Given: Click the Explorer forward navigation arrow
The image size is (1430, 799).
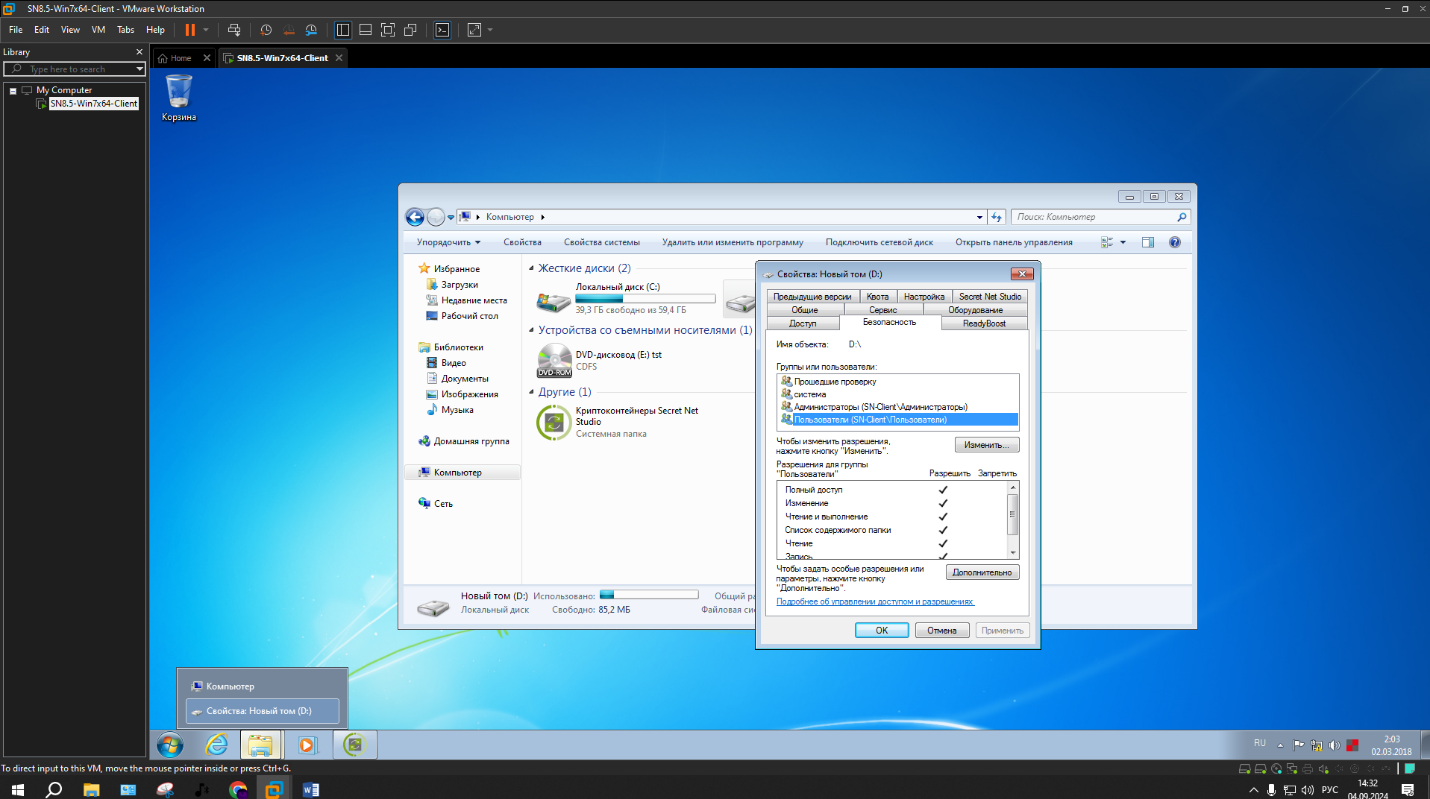Looking at the screenshot, I should coord(436,217).
